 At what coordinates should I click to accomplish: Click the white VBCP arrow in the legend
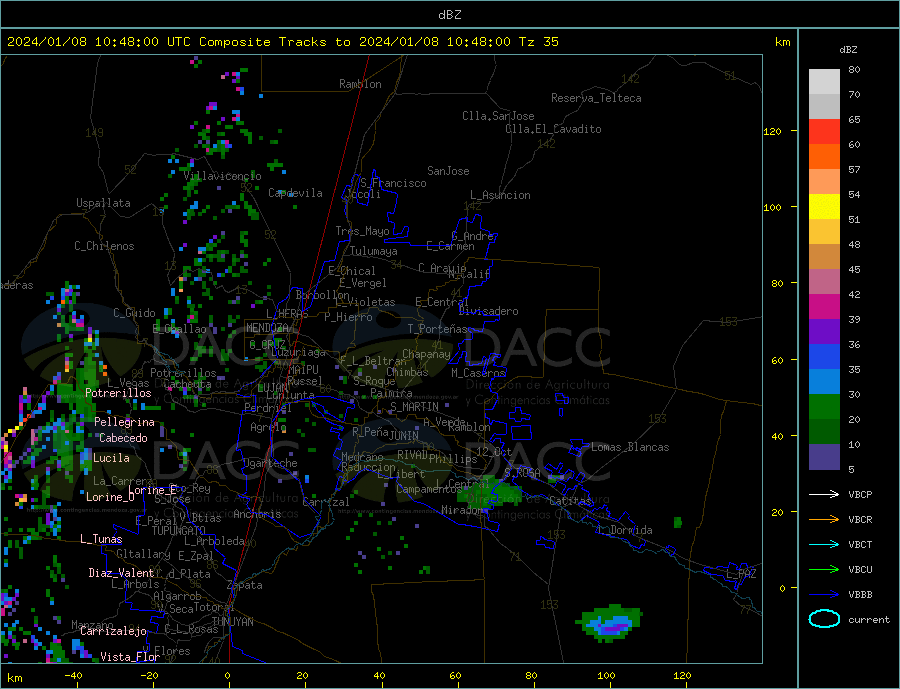click(x=824, y=494)
